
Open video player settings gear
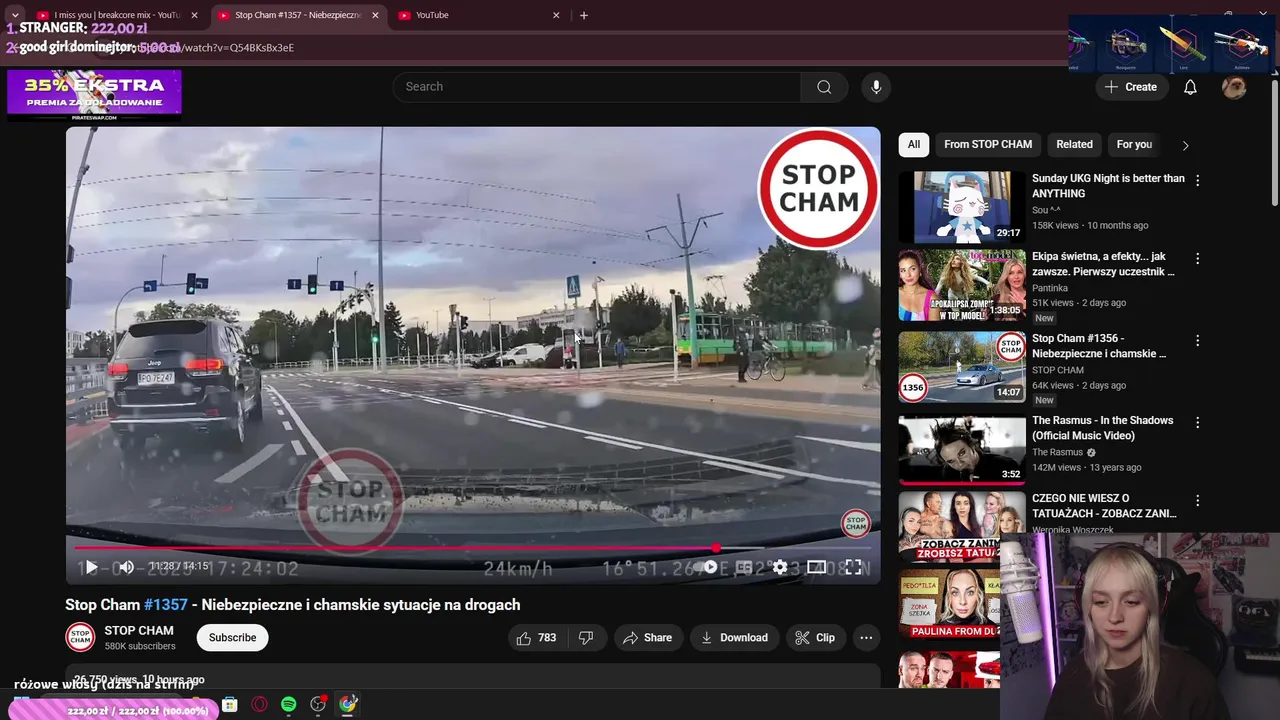(780, 567)
